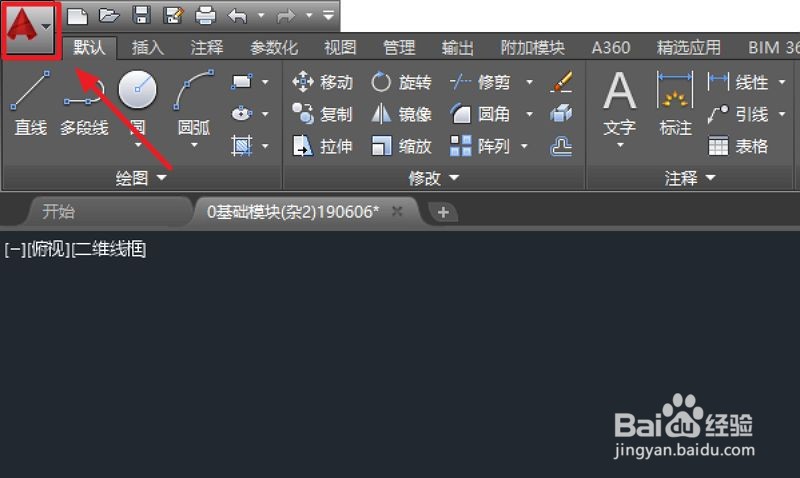Click the 拉伸 stretch tool
Screen dimensions: 800x478
322,146
